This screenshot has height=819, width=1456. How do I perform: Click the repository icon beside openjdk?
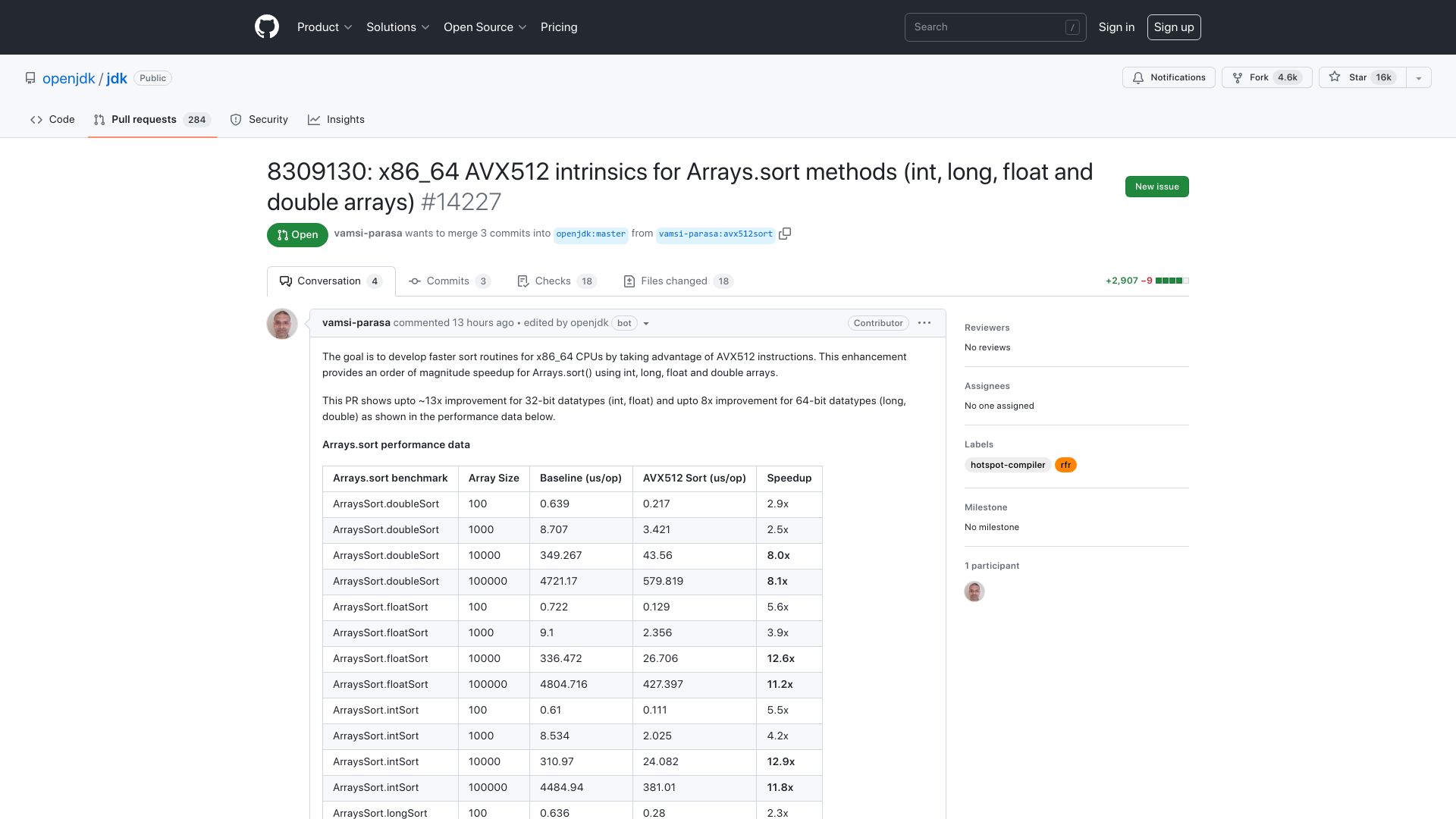(30, 78)
